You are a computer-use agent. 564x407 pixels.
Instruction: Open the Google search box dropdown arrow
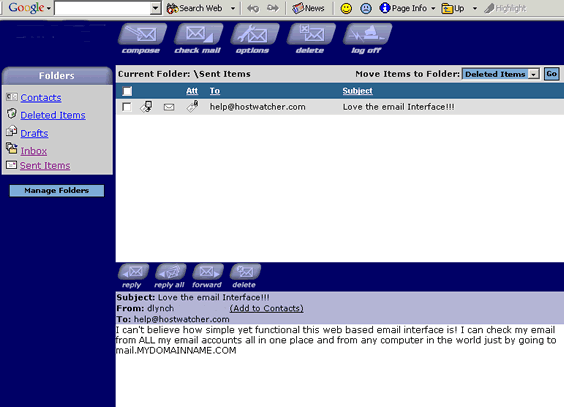point(155,8)
